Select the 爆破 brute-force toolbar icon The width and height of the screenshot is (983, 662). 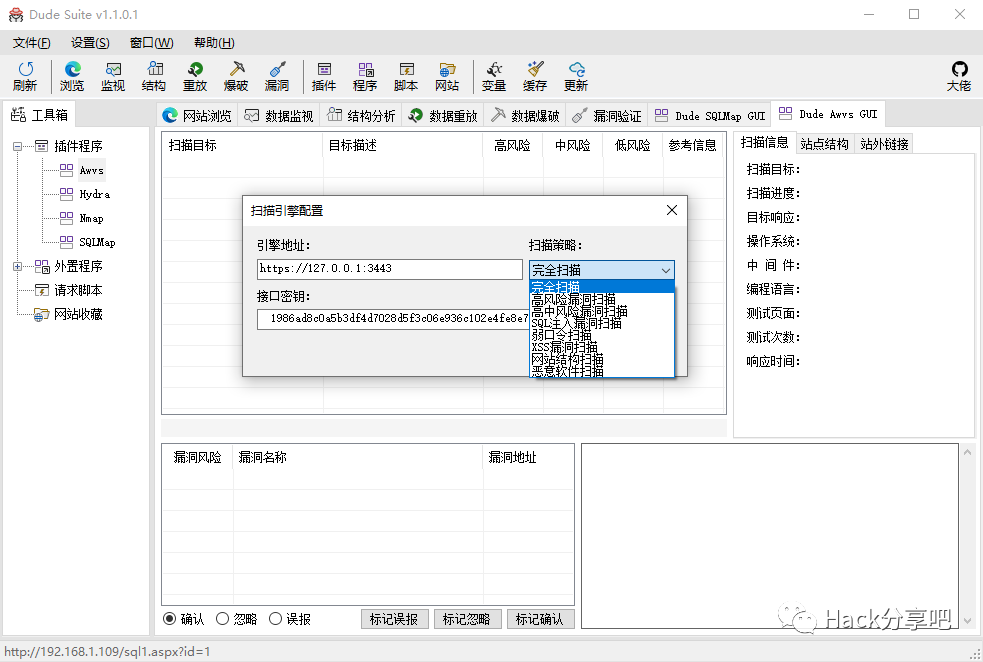pyautogui.click(x=236, y=76)
